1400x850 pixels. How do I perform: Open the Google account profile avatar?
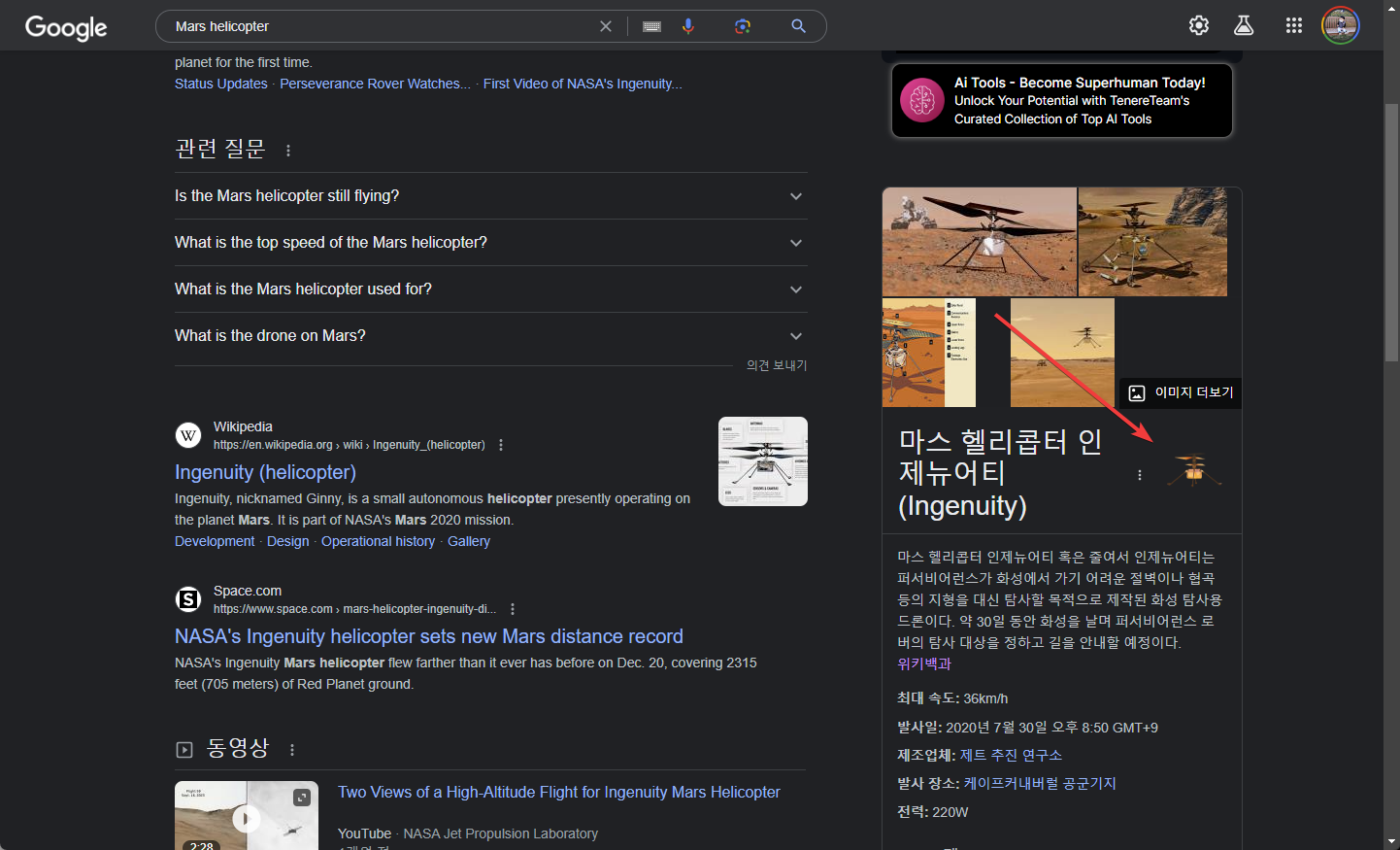click(1341, 25)
